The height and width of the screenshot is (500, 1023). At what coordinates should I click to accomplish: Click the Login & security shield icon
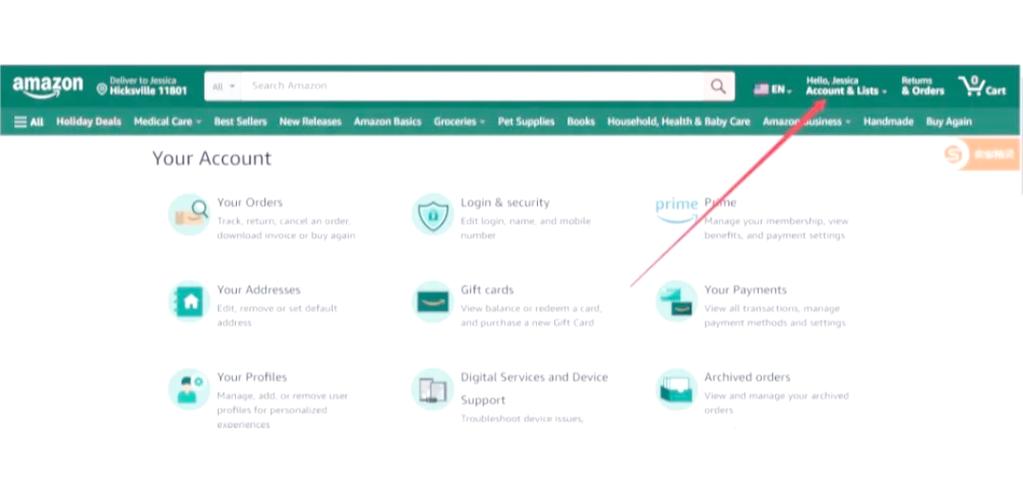pos(433,214)
